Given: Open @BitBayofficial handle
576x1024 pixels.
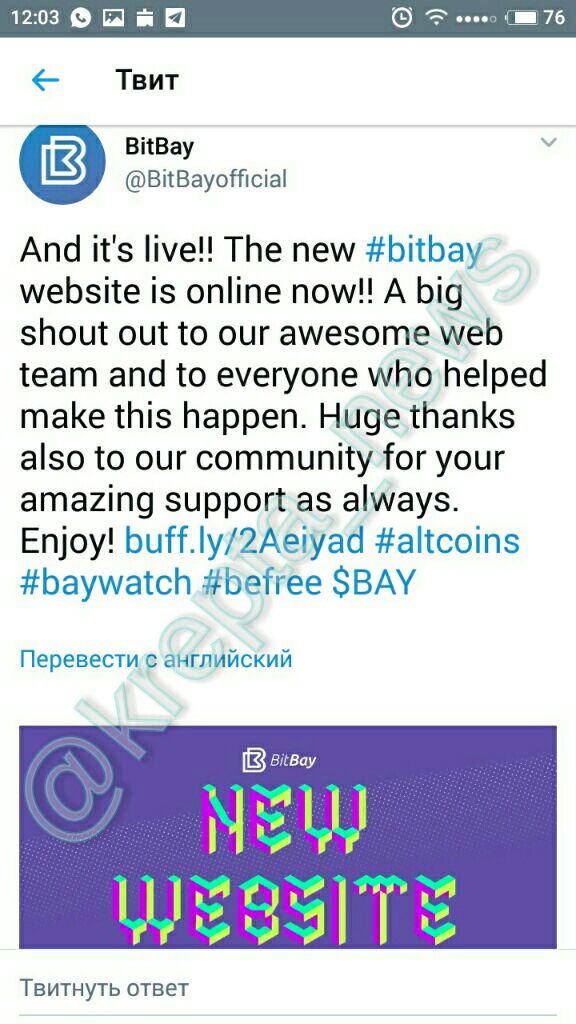Looking at the screenshot, I should (206, 179).
